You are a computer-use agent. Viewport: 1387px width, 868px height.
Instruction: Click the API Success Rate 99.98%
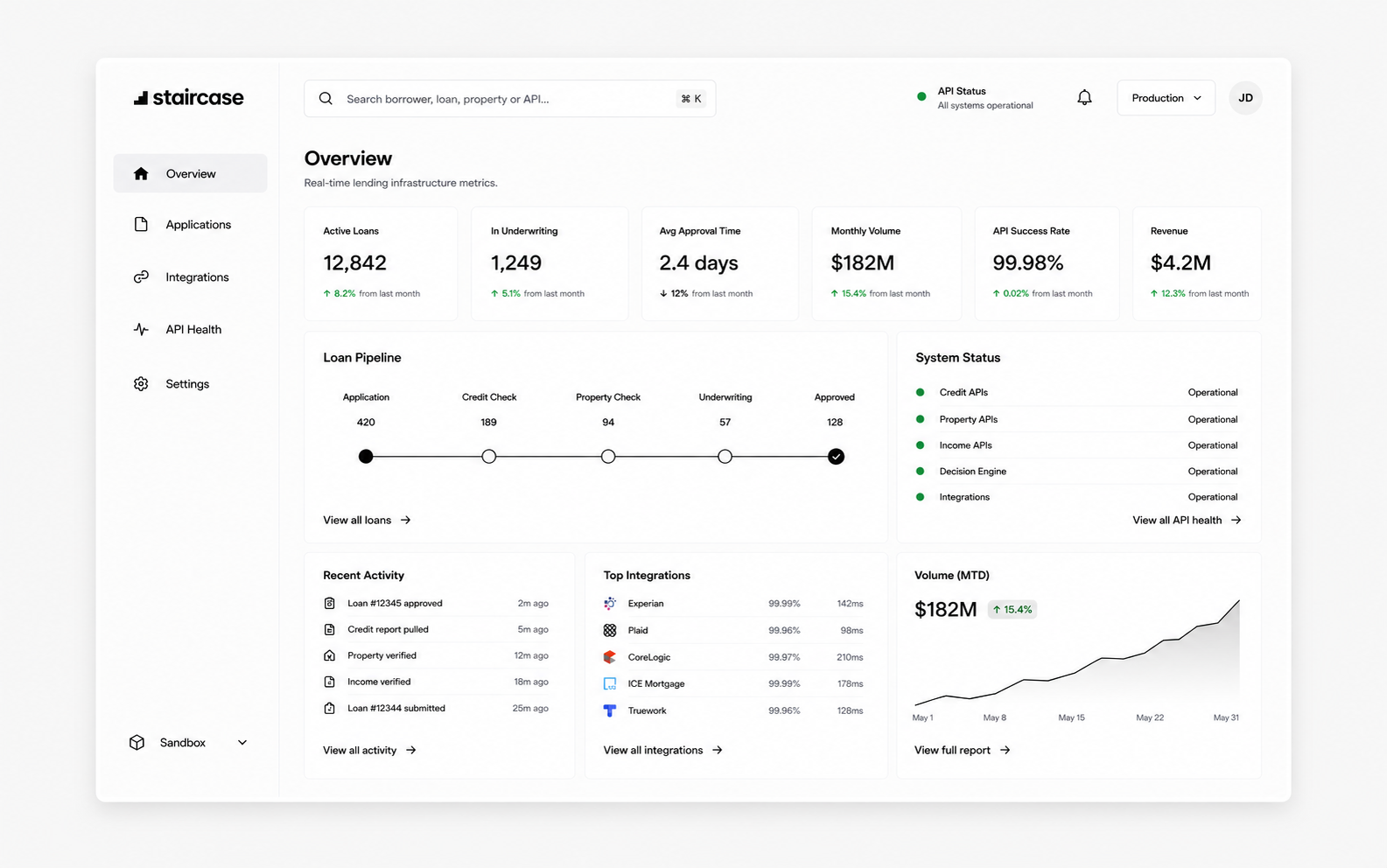click(1028, 262)
